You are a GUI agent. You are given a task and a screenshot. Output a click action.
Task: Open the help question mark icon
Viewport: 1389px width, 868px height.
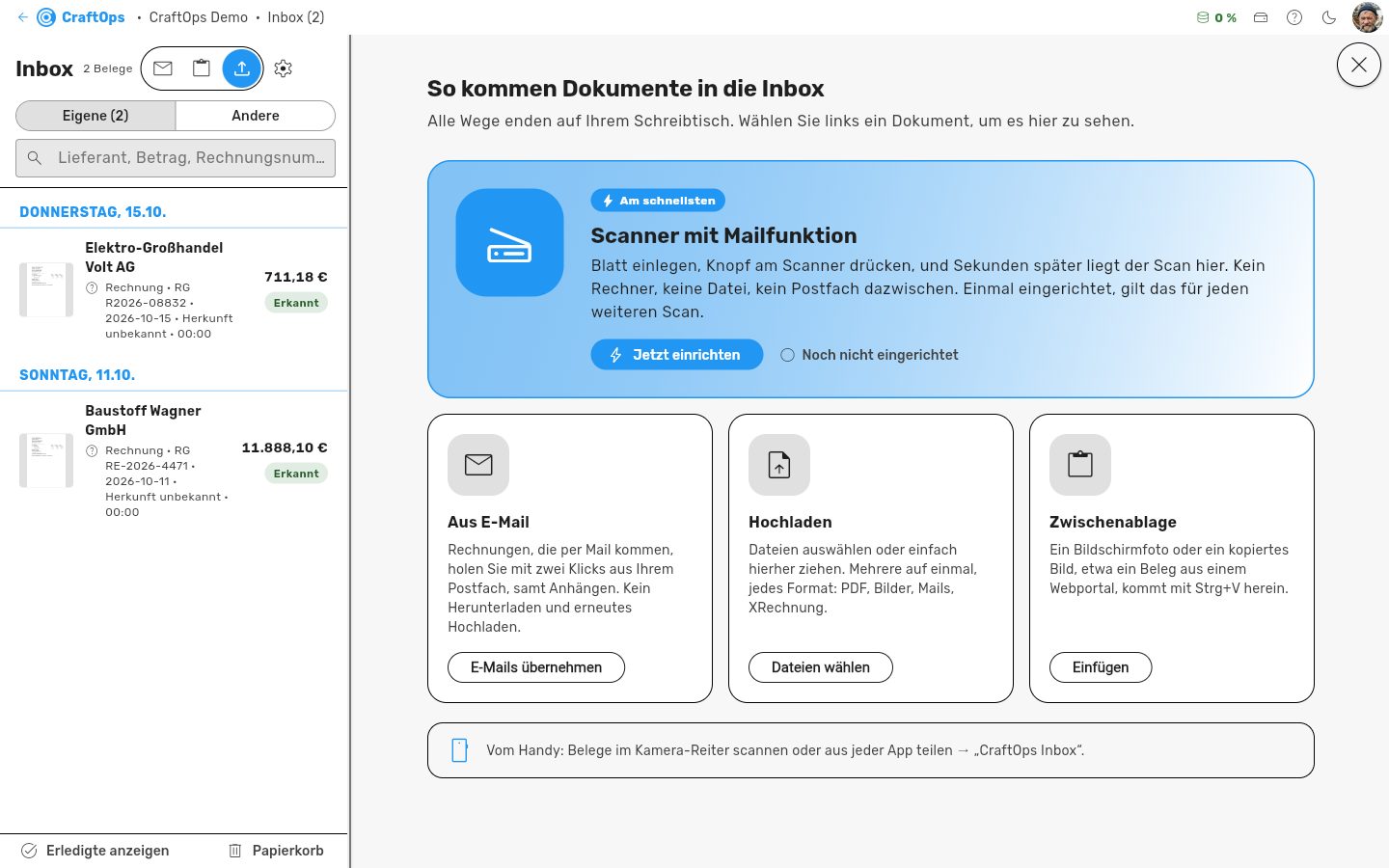[x=1294, y=17]
